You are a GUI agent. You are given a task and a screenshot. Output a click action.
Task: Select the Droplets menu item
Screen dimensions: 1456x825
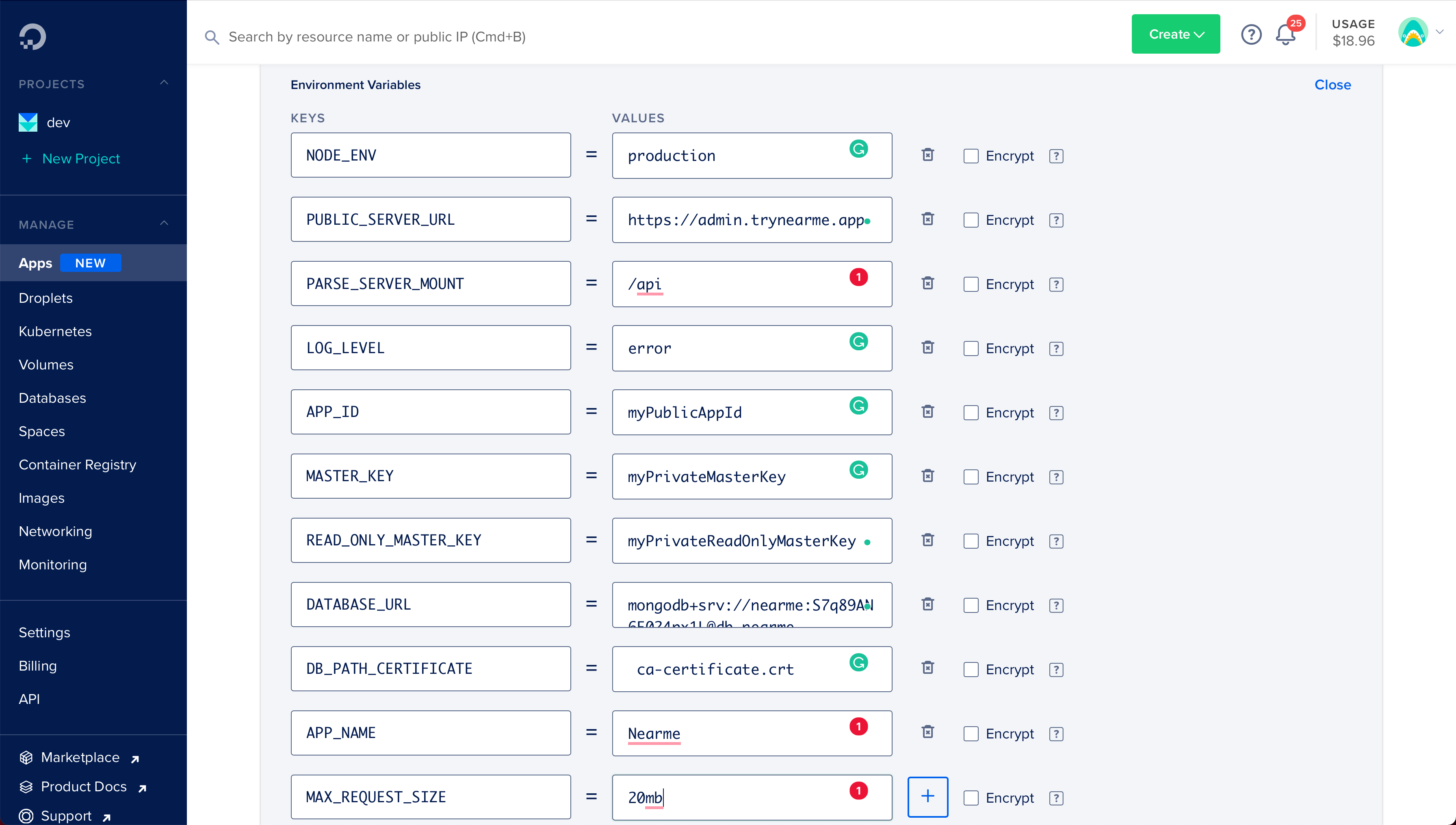pos(46,297)
